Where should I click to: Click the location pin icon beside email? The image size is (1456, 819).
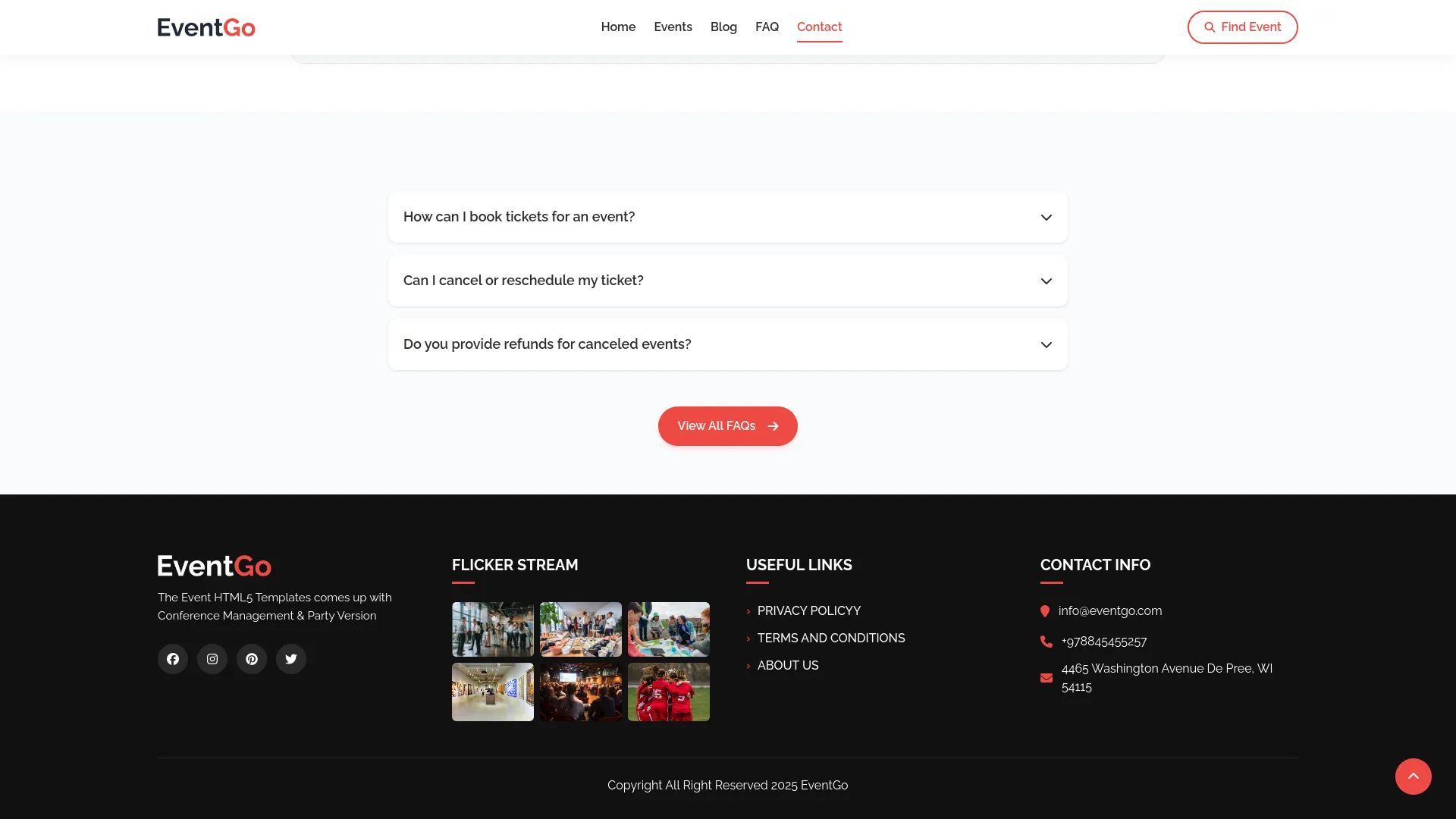point(1045,611)
